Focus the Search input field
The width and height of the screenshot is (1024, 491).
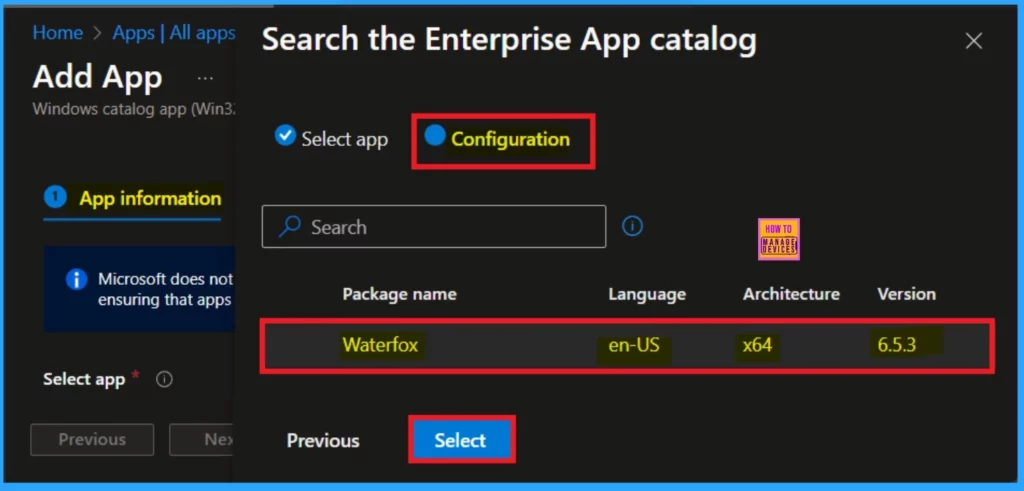434,227
